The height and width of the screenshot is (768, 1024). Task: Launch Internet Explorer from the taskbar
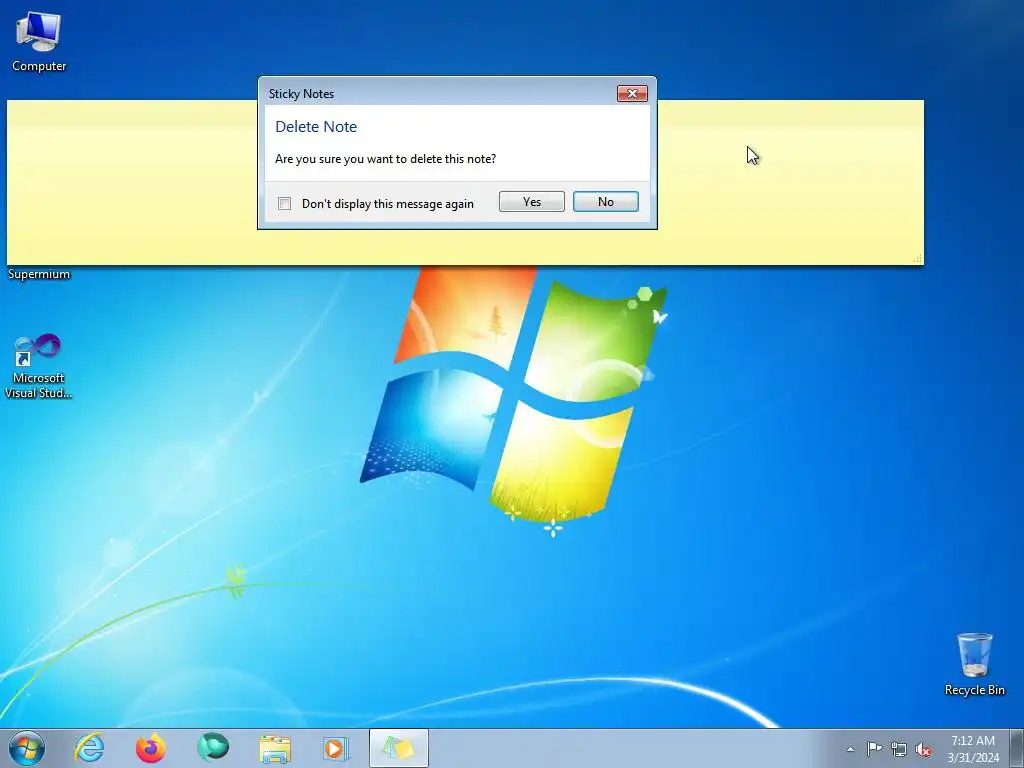(x=89, y=748)
